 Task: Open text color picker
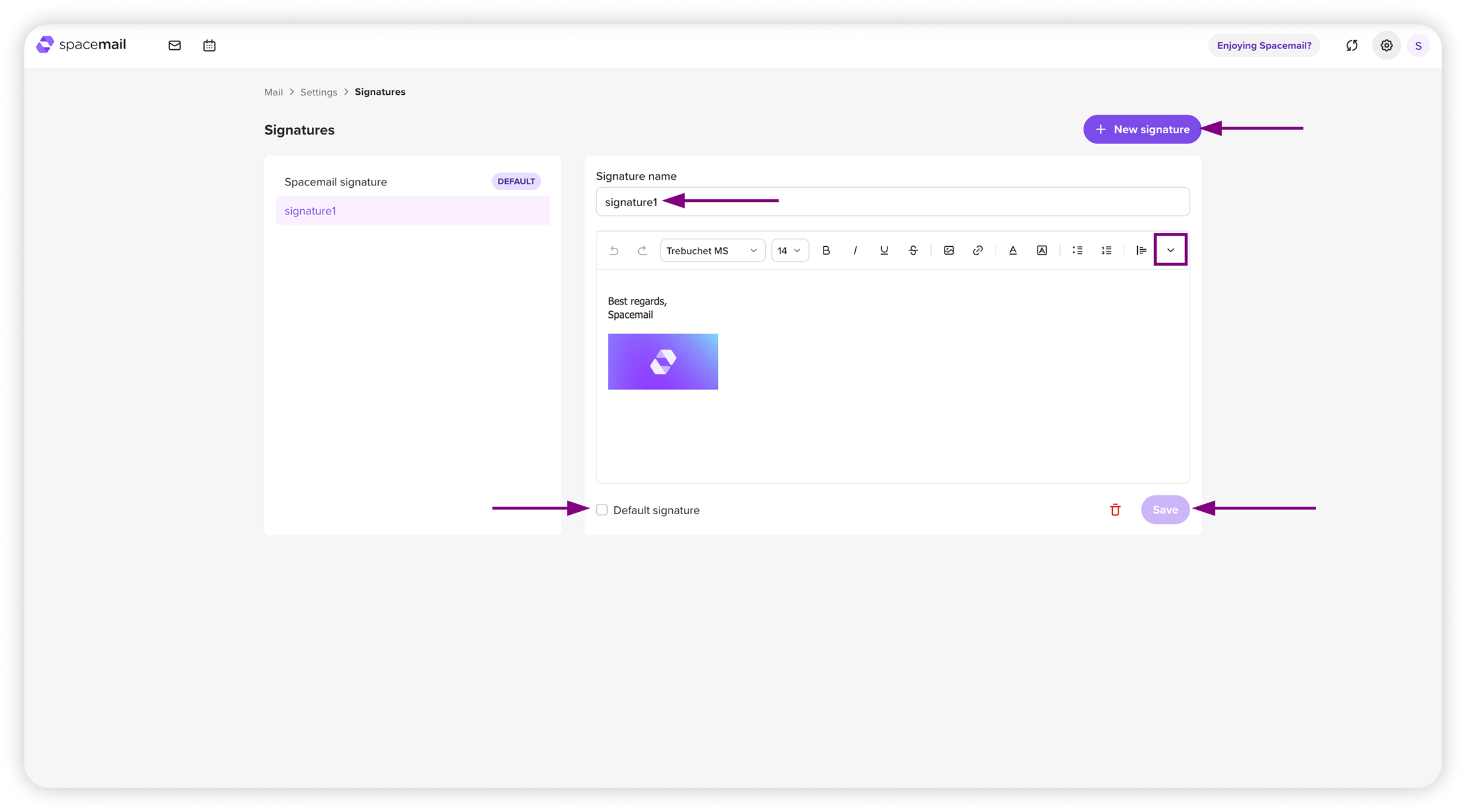click(x=1013, y=250)
